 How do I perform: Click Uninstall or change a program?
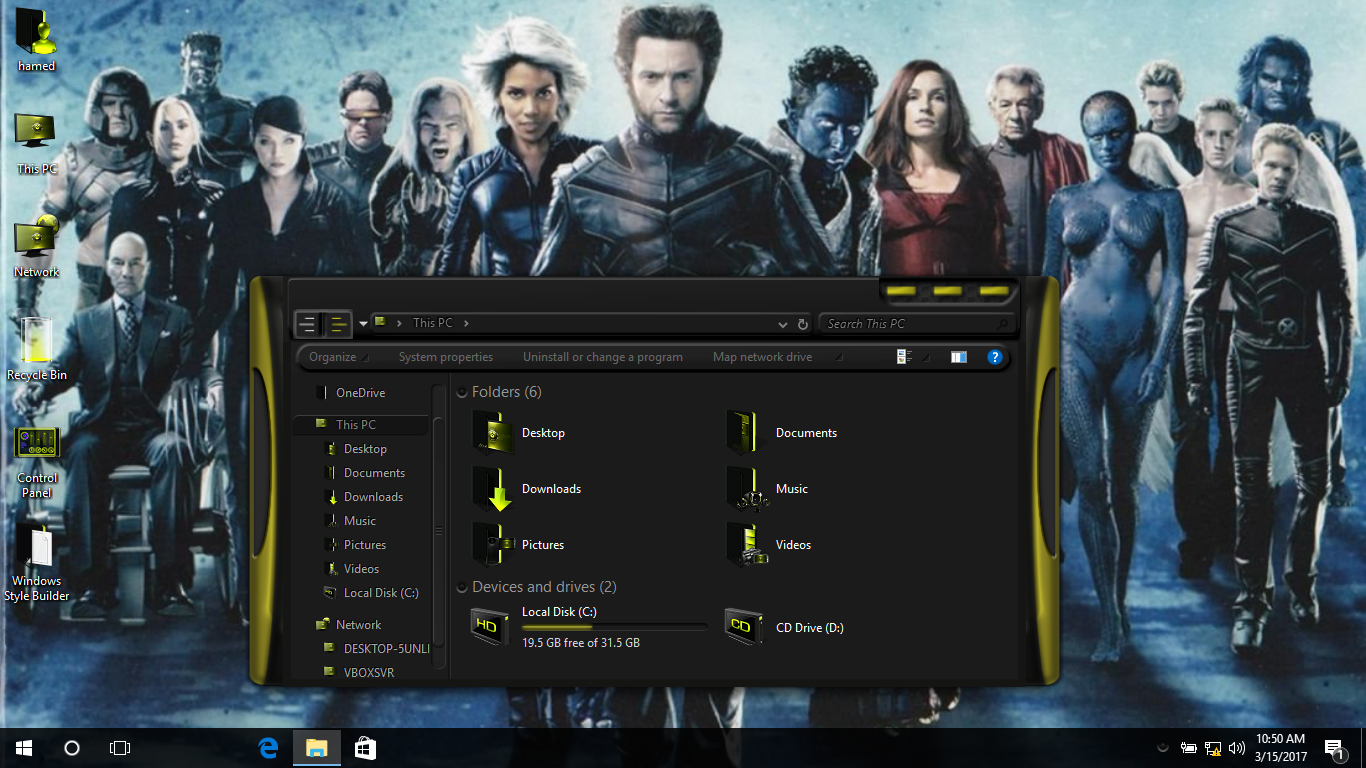click(x=602, y=357)
